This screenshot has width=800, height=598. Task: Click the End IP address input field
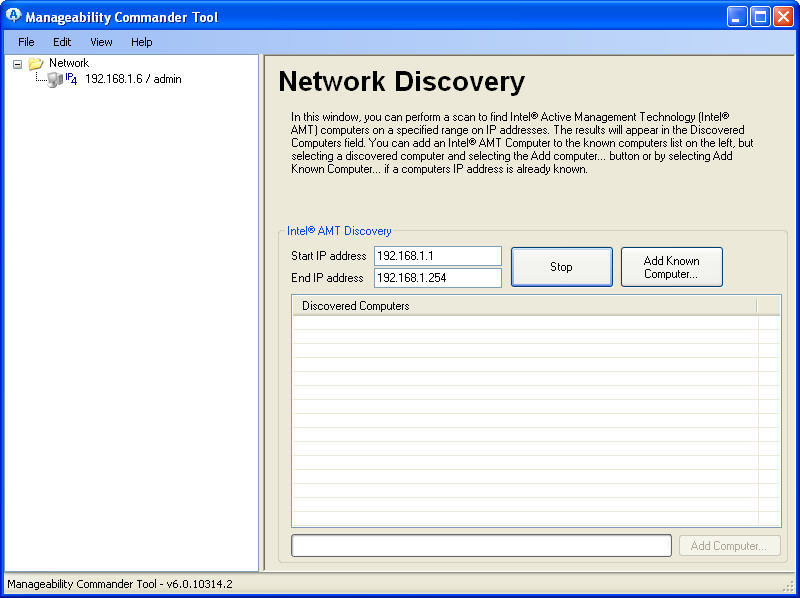coord(437,278)
